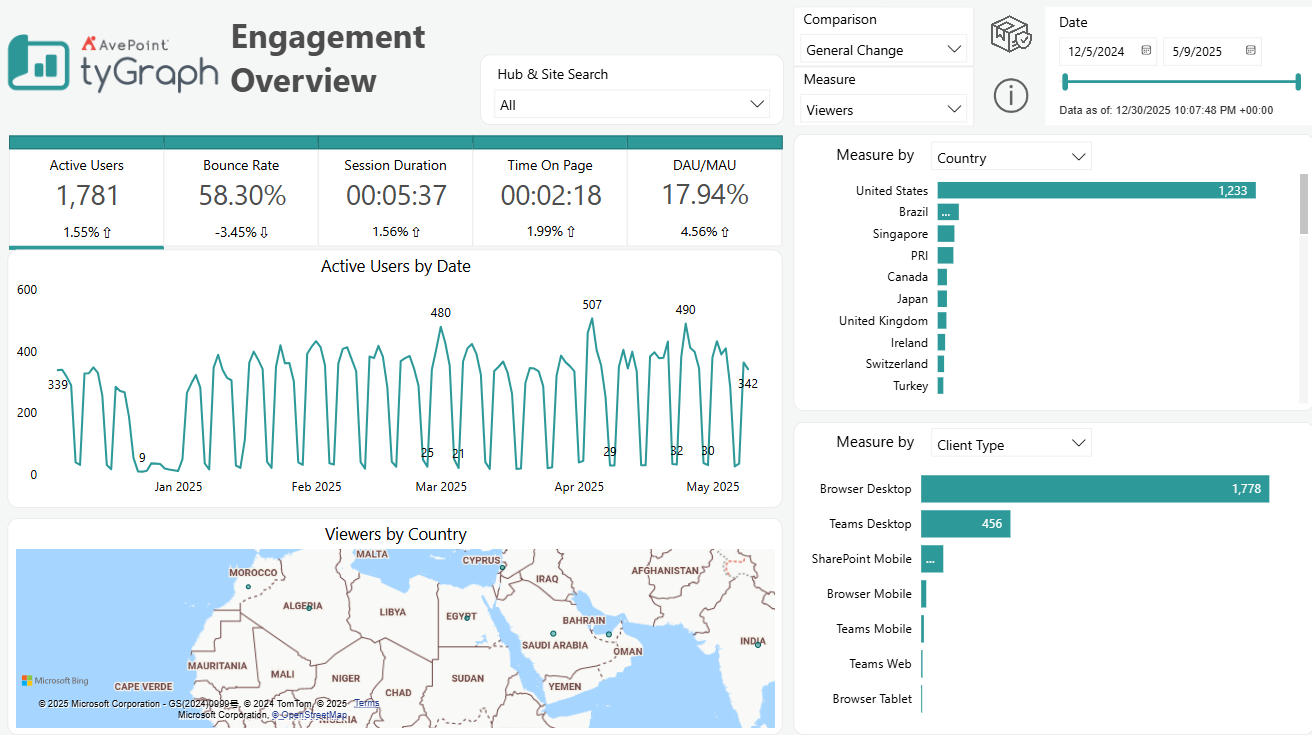Open the calendar picker for 12/5/2024
This screenshot has width=1312, height=735.
coord(1146,51)
